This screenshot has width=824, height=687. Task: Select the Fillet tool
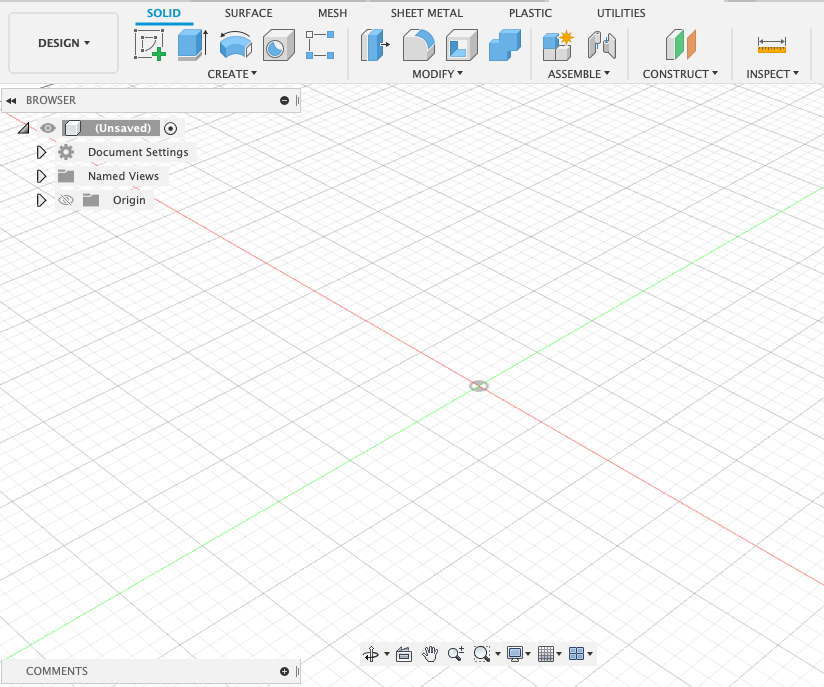click(419, 45)
